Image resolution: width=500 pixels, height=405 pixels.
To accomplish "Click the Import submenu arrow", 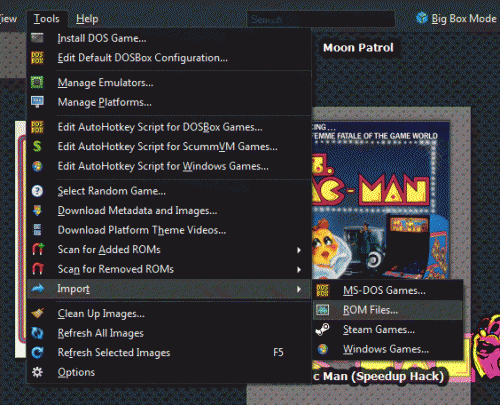I will [299, 289].
